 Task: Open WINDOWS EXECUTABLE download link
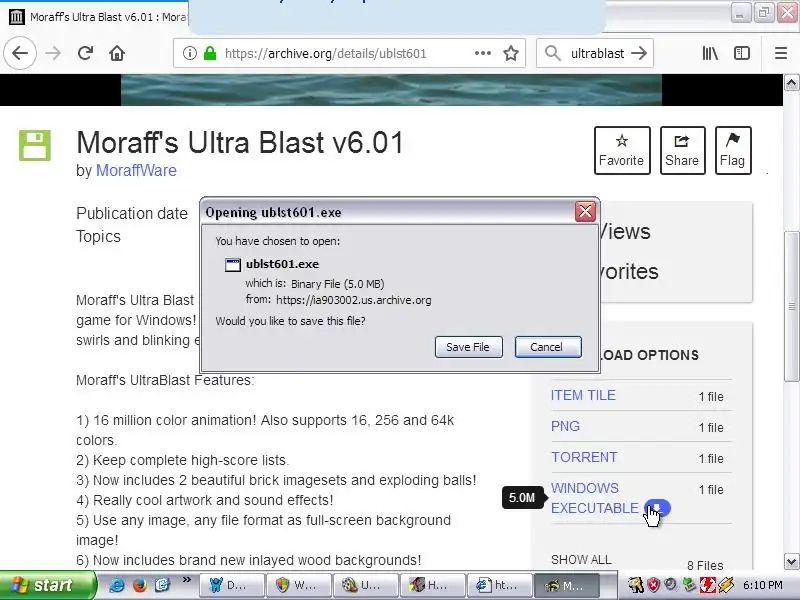[594, 498]
